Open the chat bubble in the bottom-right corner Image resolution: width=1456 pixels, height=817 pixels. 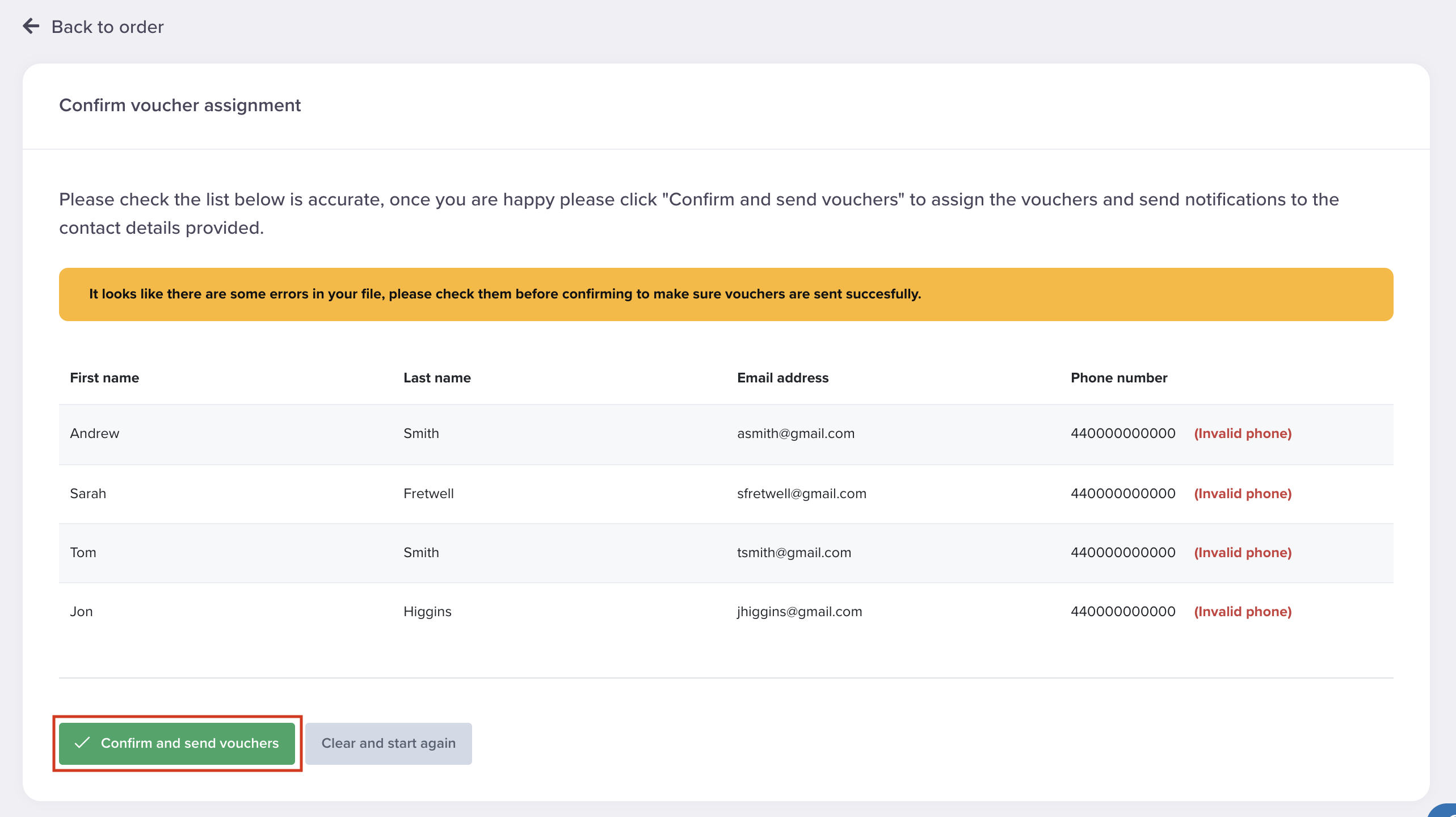click(x=1444, y=810)
